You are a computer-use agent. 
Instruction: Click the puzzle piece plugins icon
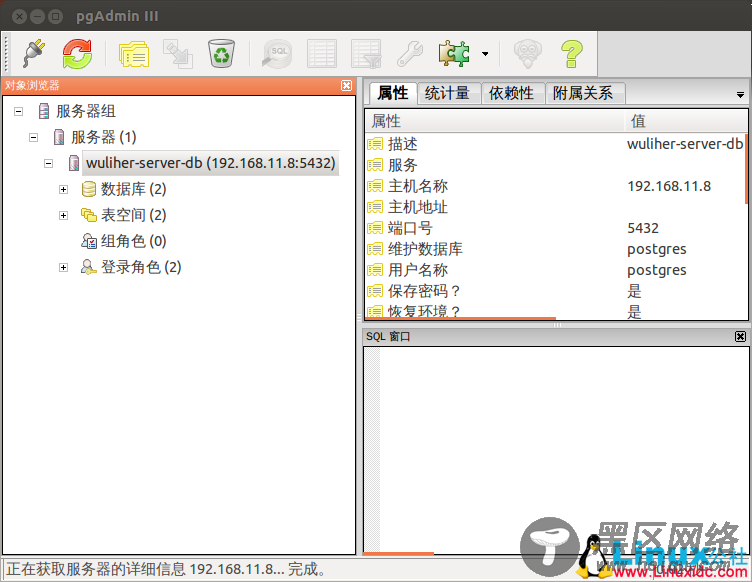454,54
